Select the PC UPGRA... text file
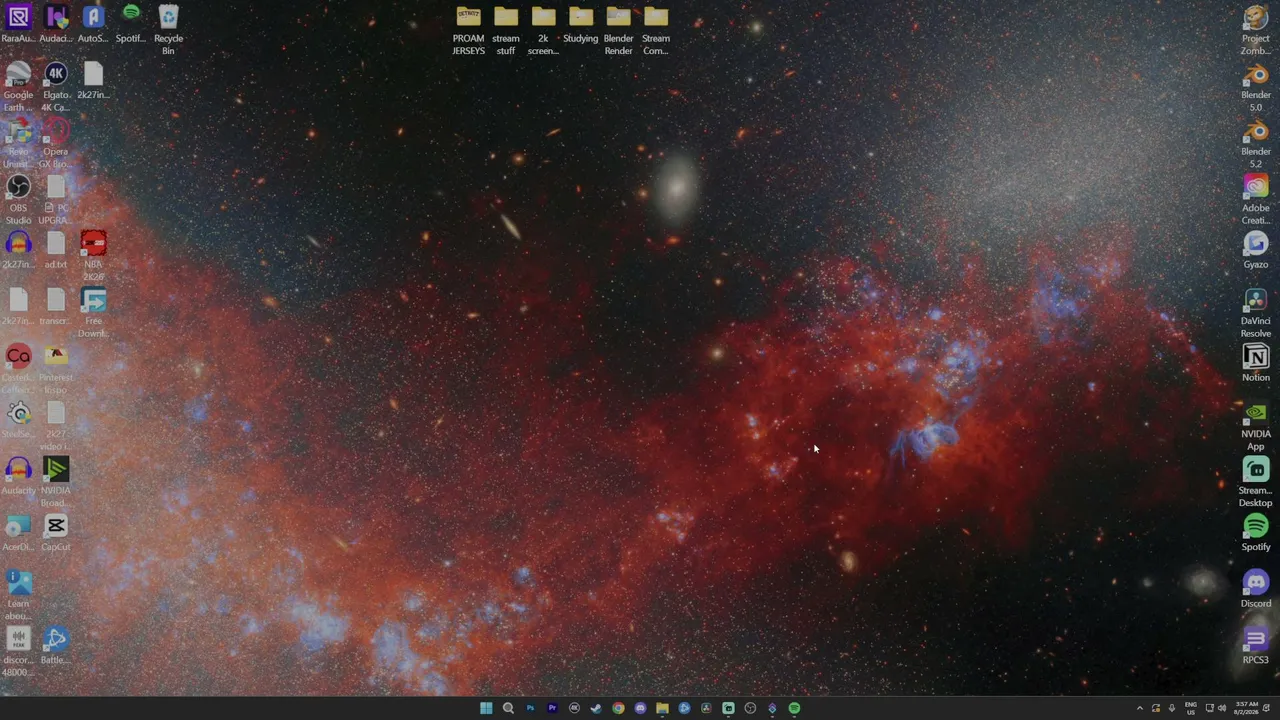1280x720 pixels. [x=56, y=200]
